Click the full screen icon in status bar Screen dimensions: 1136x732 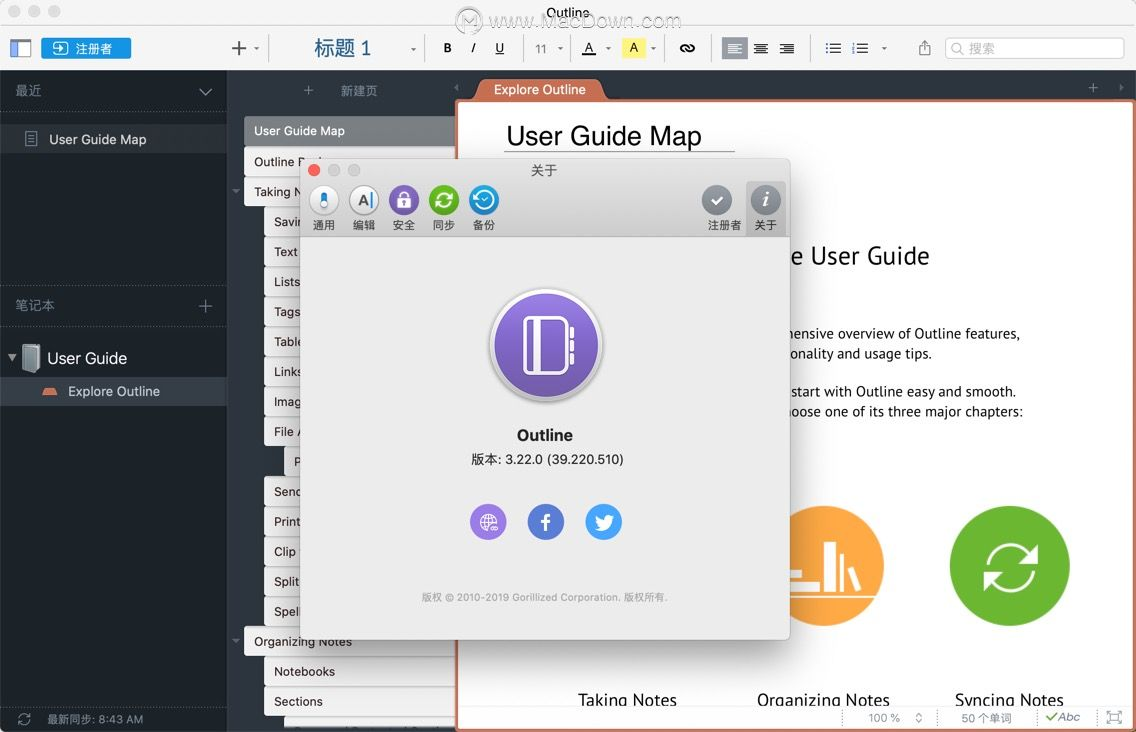pos(1114,717)
